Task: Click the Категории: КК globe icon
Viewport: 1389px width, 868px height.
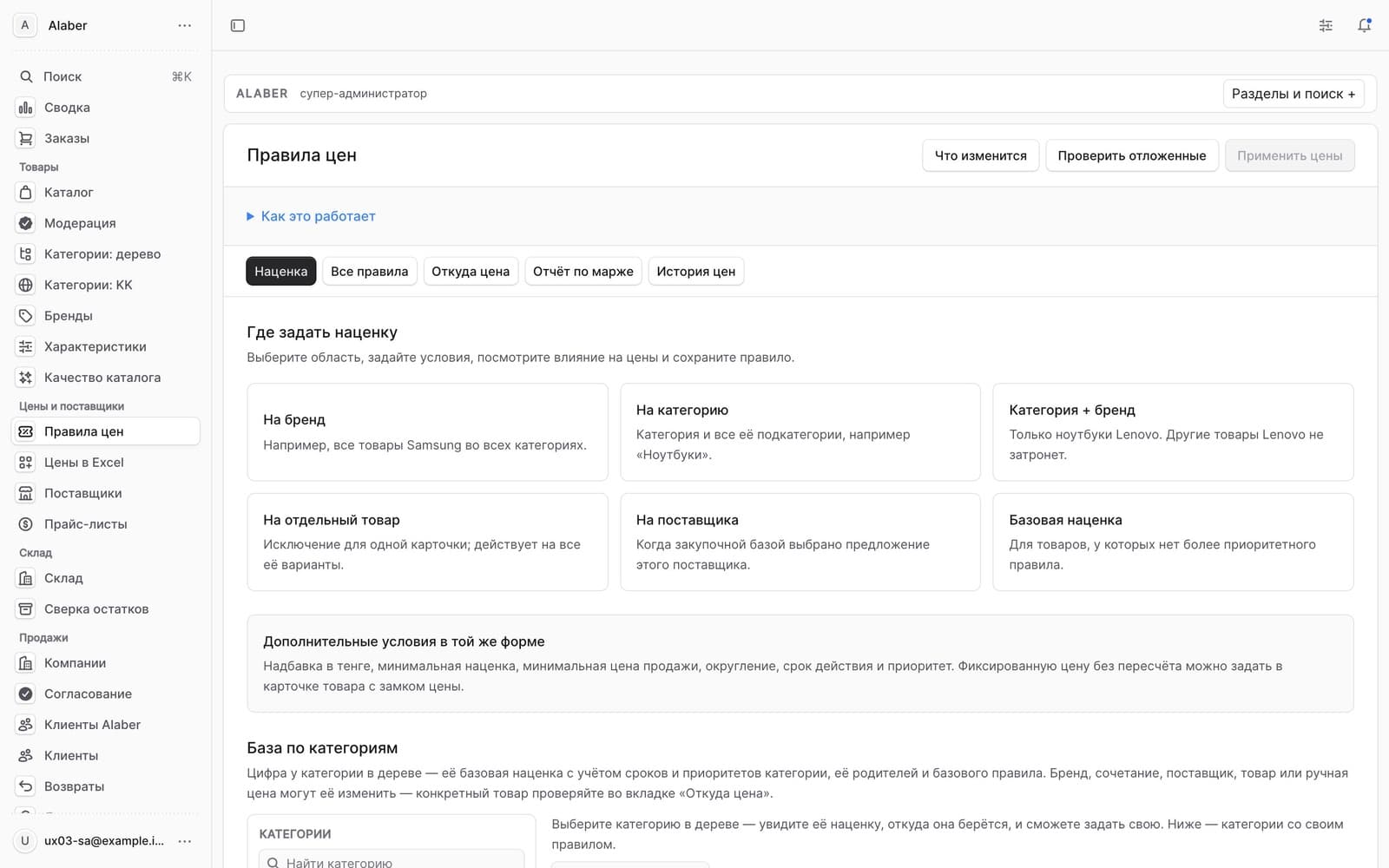Action: [x=26, y=285]
